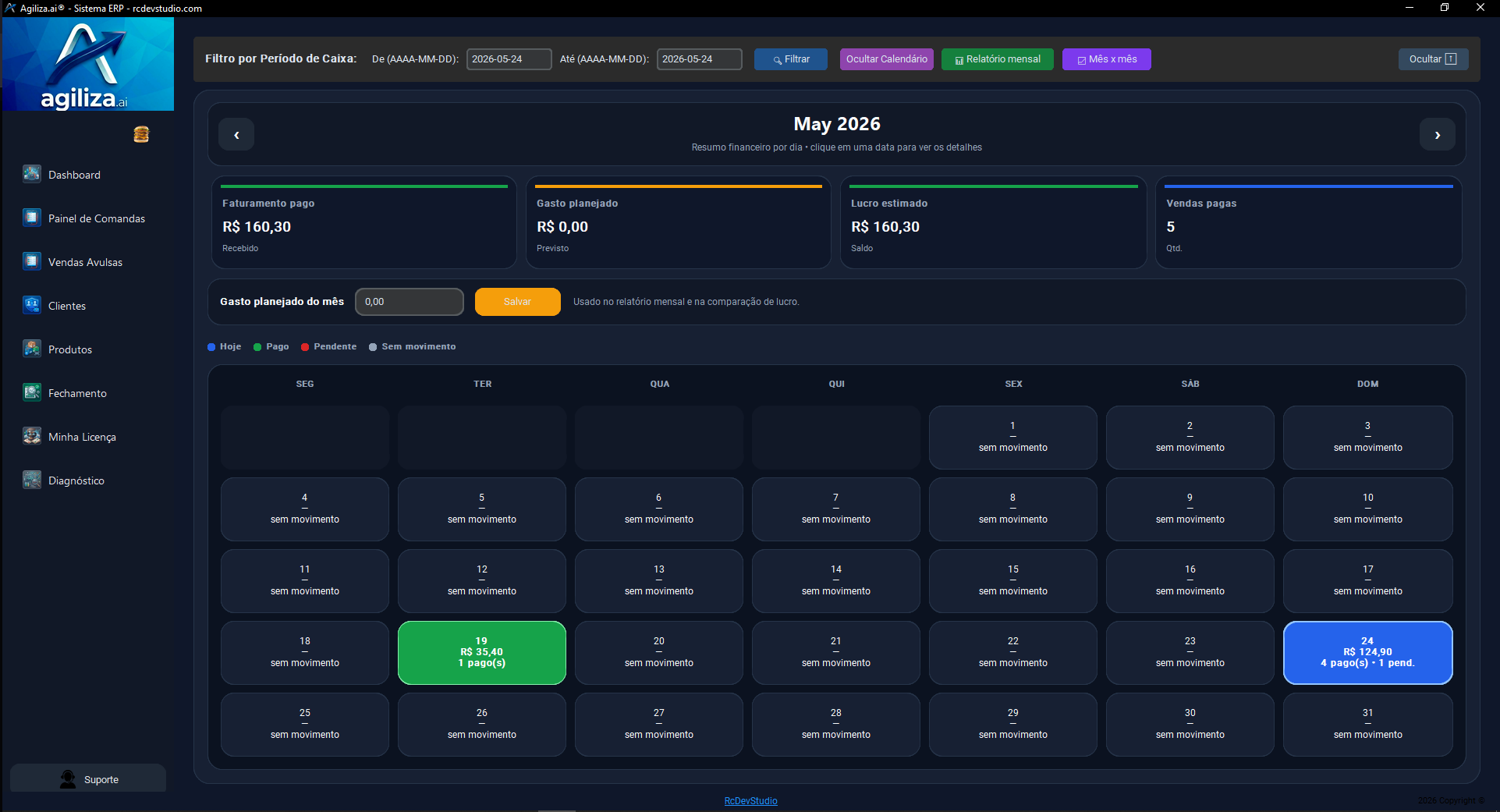Go to next month arrow
This screenshot has width=1500, height=812.
(x=1438, y=134)
